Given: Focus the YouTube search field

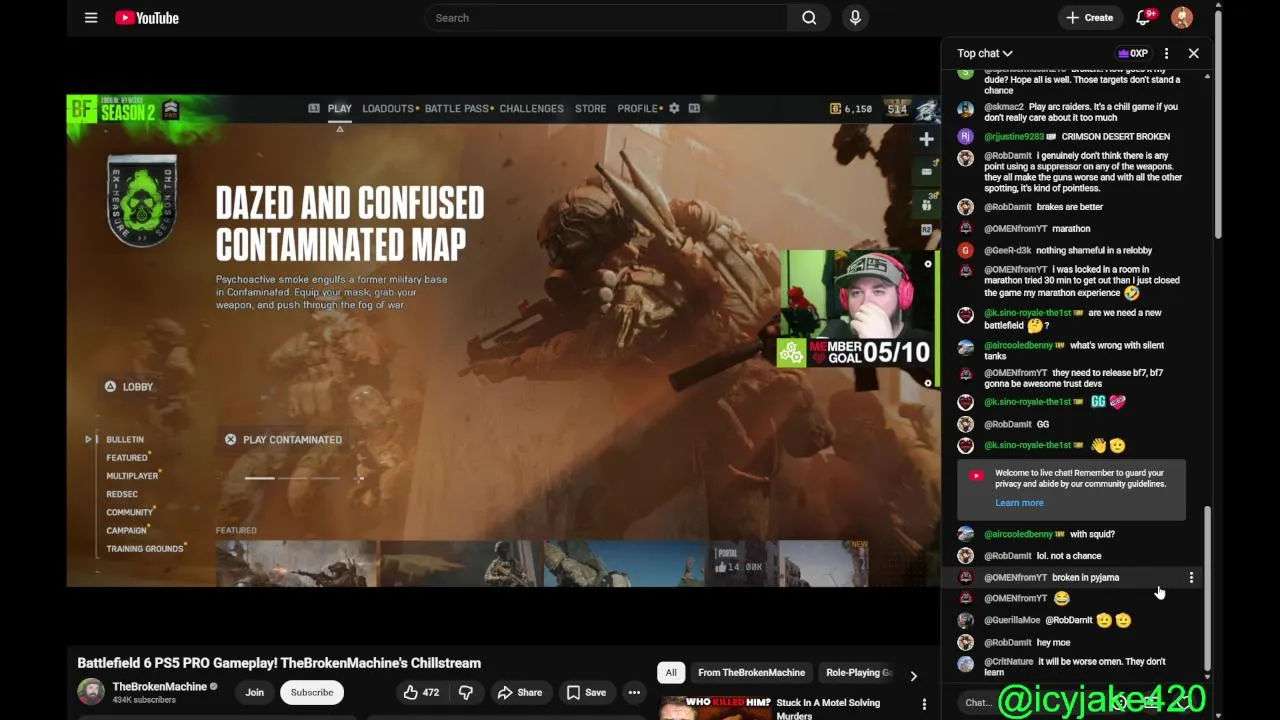Looking at the screenshot, I should click(x=606, y=18).
